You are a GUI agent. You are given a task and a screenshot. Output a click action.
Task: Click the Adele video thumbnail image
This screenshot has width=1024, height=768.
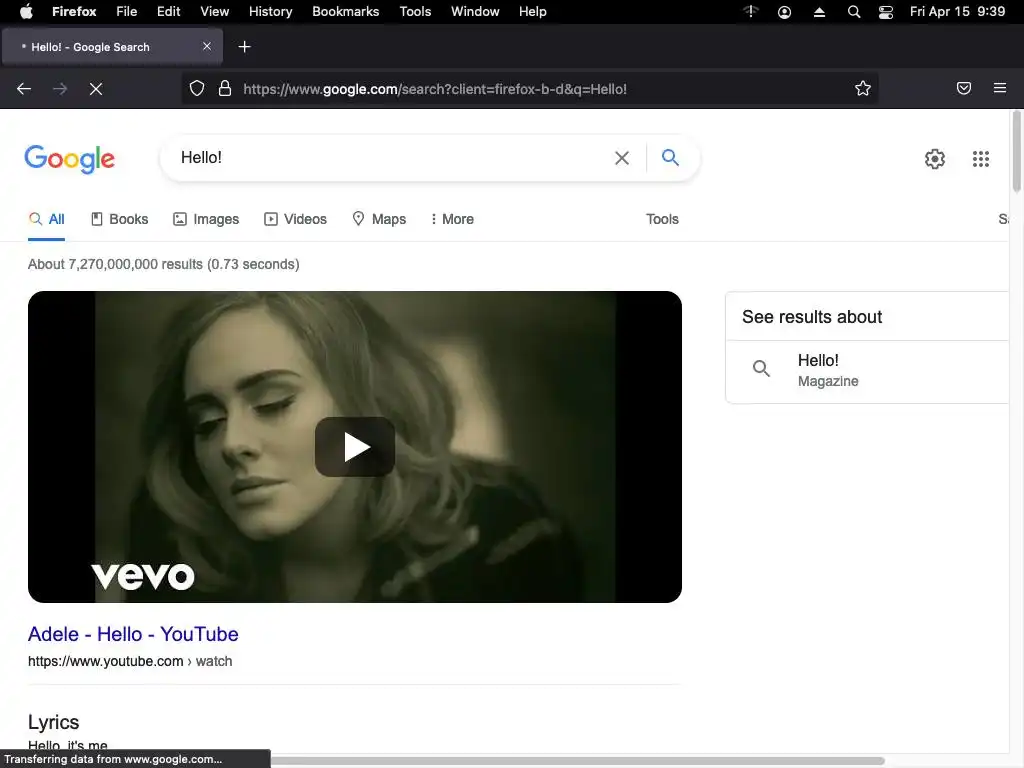click(355, 447)
